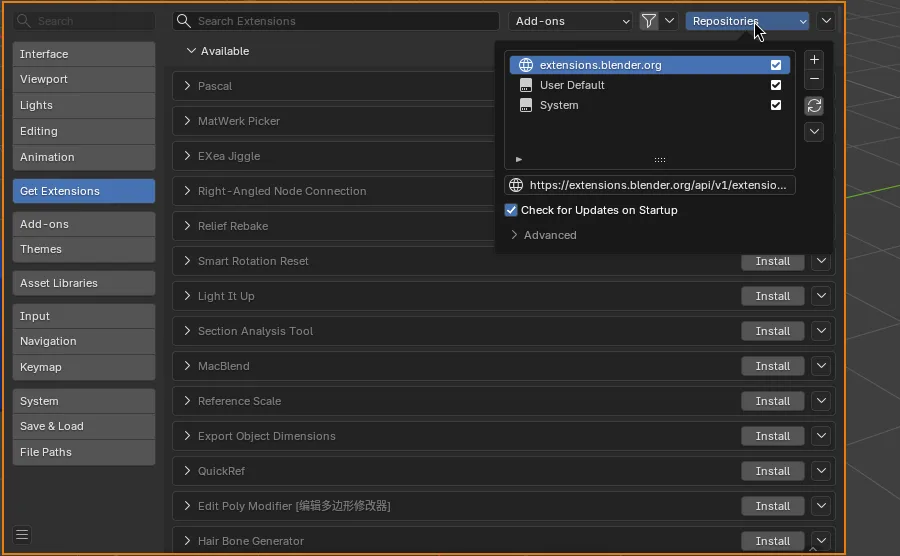900x556 pixels.
Task: Click the globe icon beside repository URL
Action: click(x=516, y=185)
